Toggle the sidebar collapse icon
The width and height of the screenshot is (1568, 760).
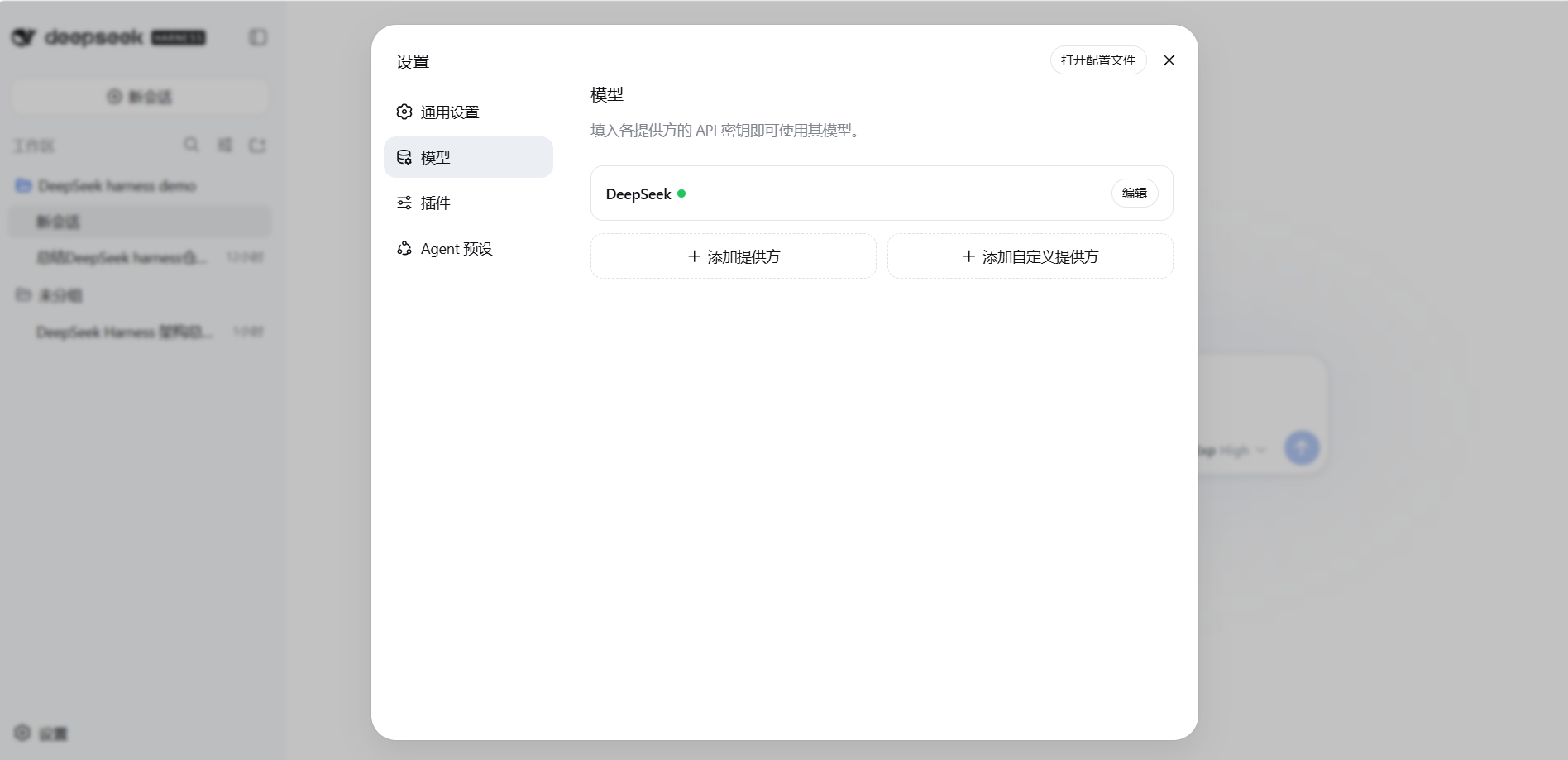coord(258,37)
